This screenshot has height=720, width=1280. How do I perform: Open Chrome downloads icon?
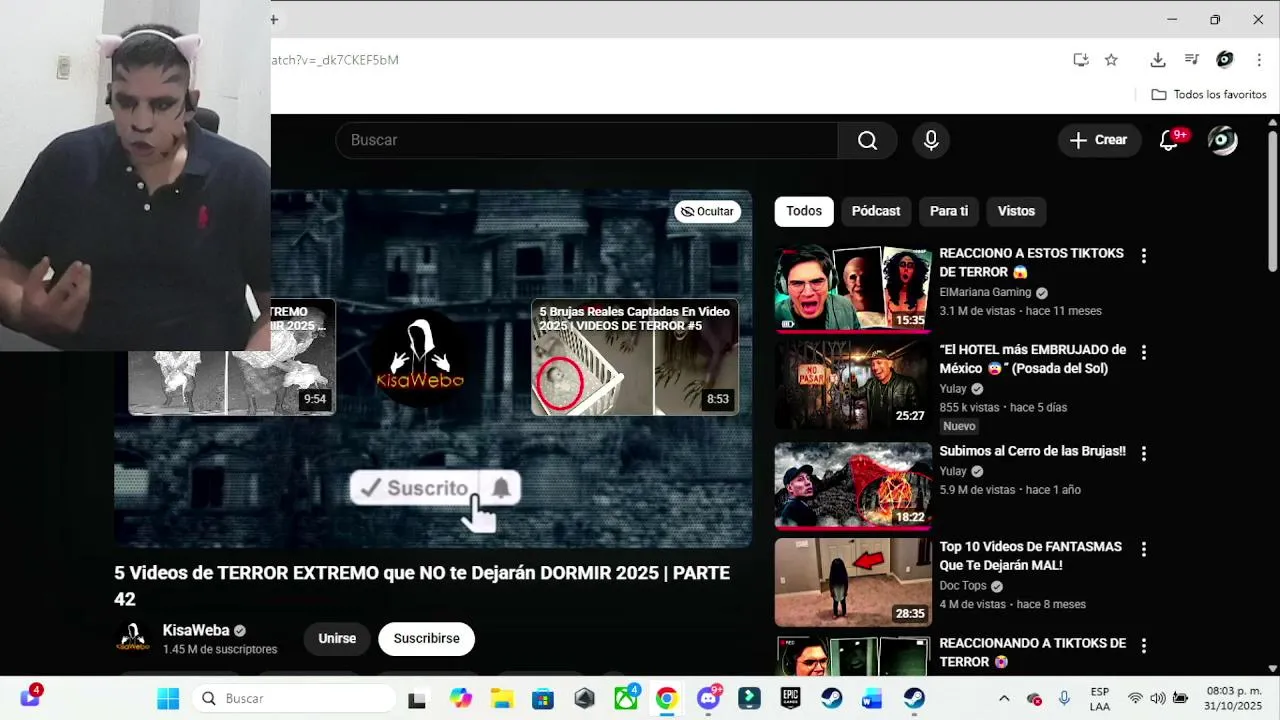(x=1158, y=60)
